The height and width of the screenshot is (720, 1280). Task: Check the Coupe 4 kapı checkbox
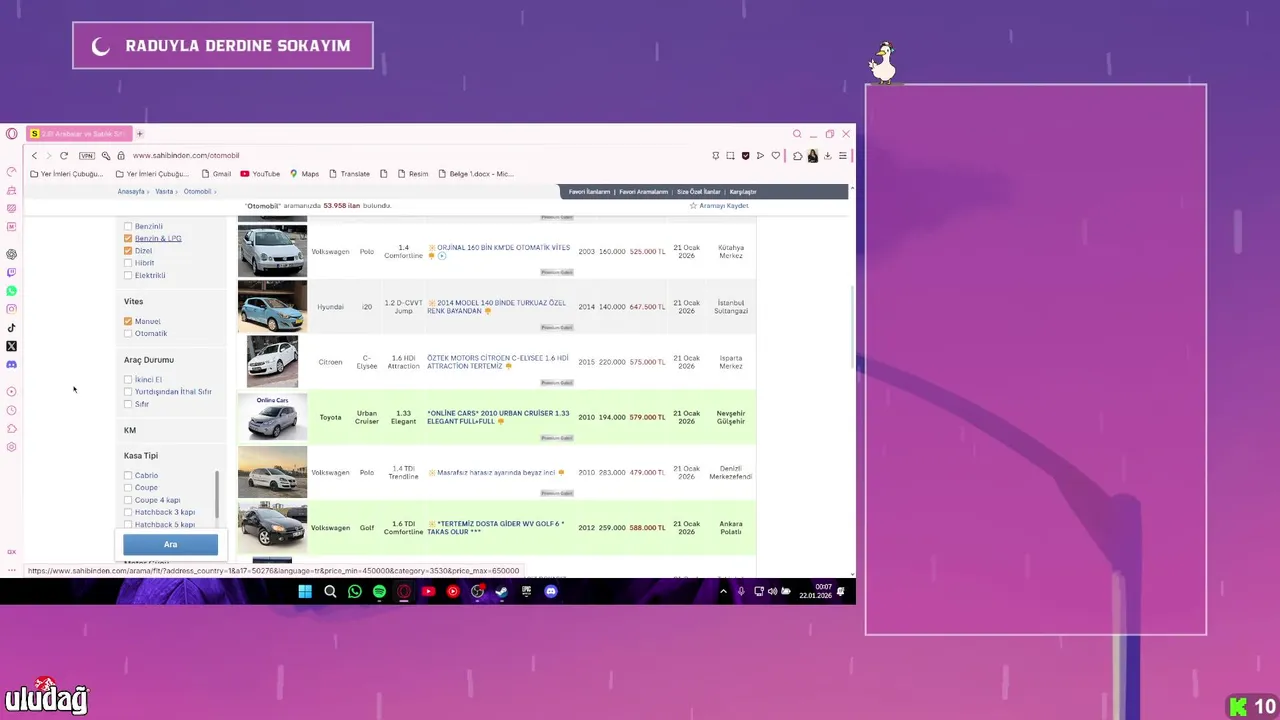pyautogui.click(x=128, y=500)
